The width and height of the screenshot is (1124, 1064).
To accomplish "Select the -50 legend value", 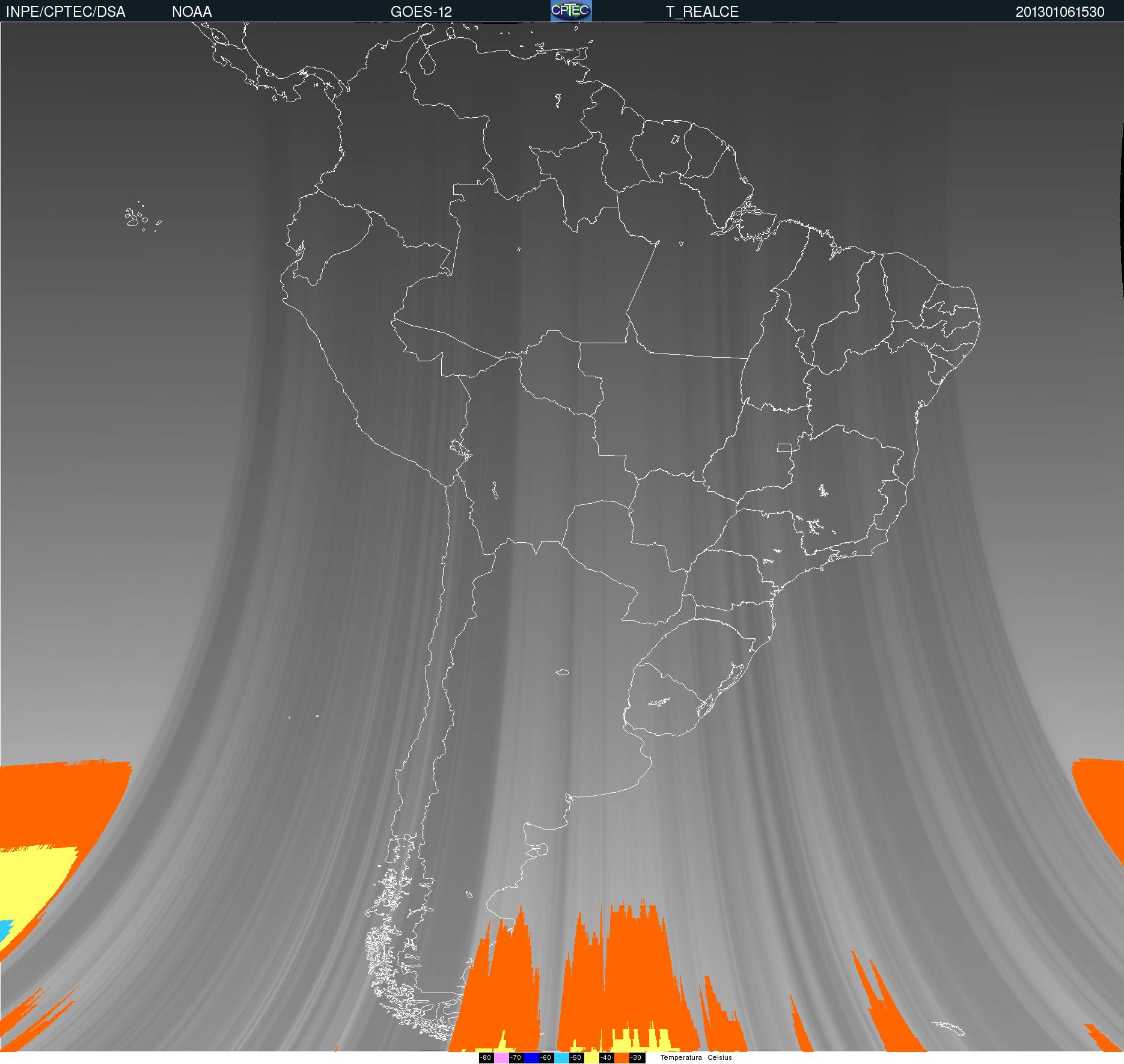I will click(x=576, y=1058).
